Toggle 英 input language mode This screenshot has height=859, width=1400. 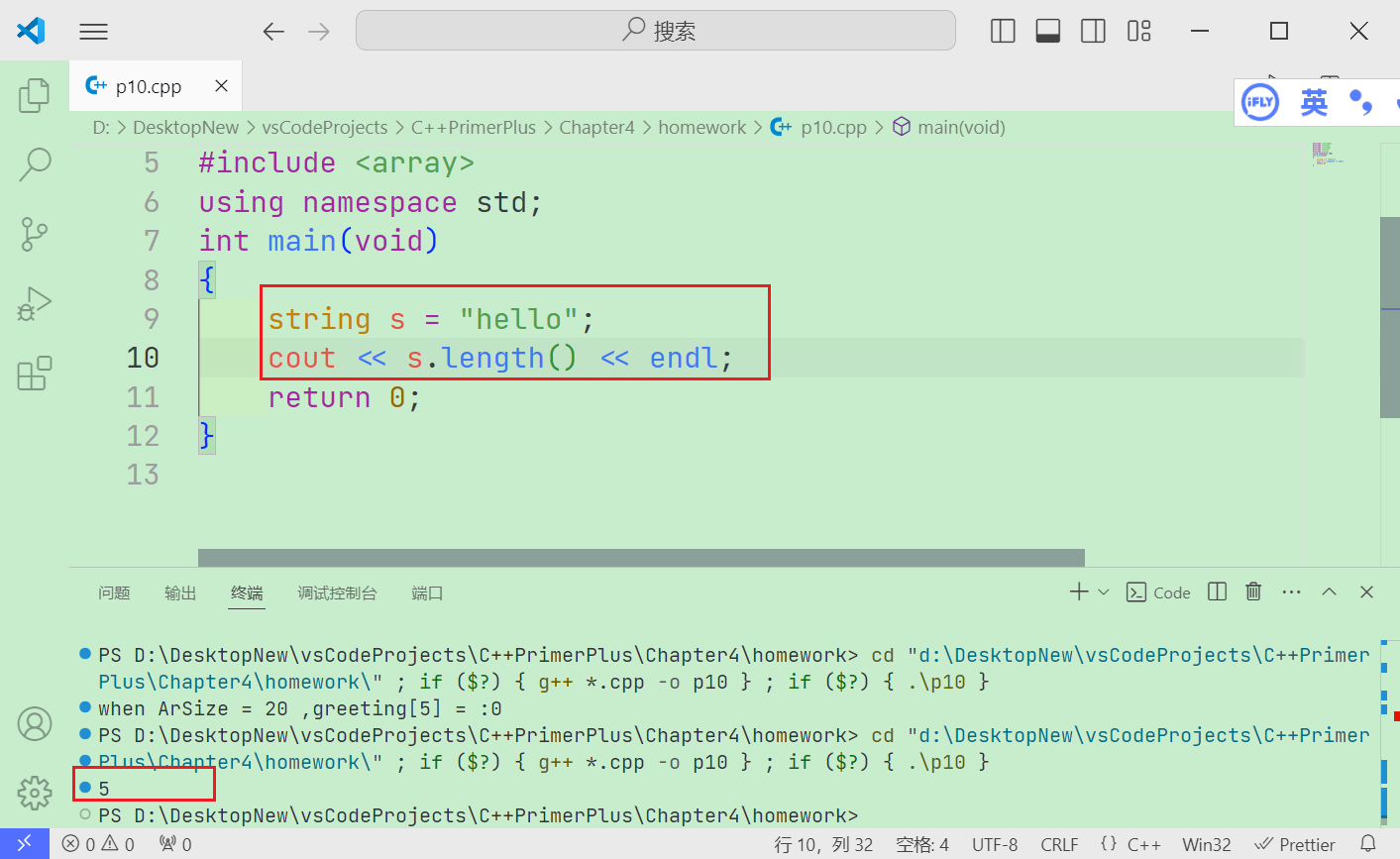point(1314,102)
